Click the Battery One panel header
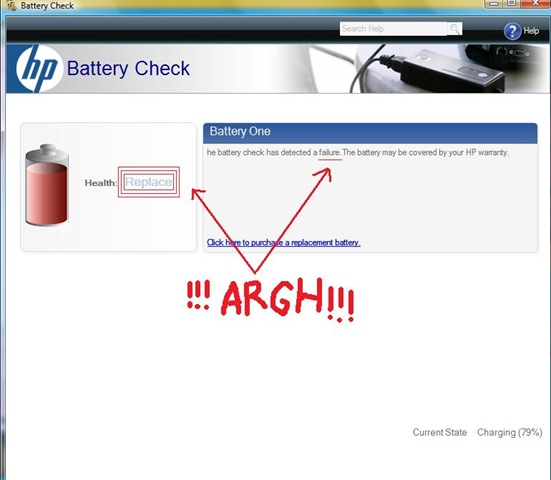 click(370, 132)
